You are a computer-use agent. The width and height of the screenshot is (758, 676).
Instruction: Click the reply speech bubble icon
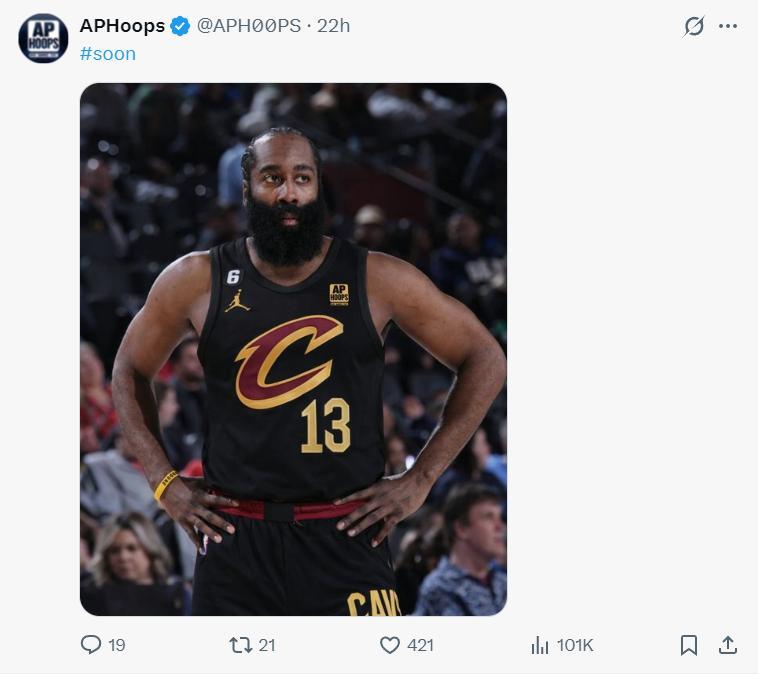pos(91,645)
